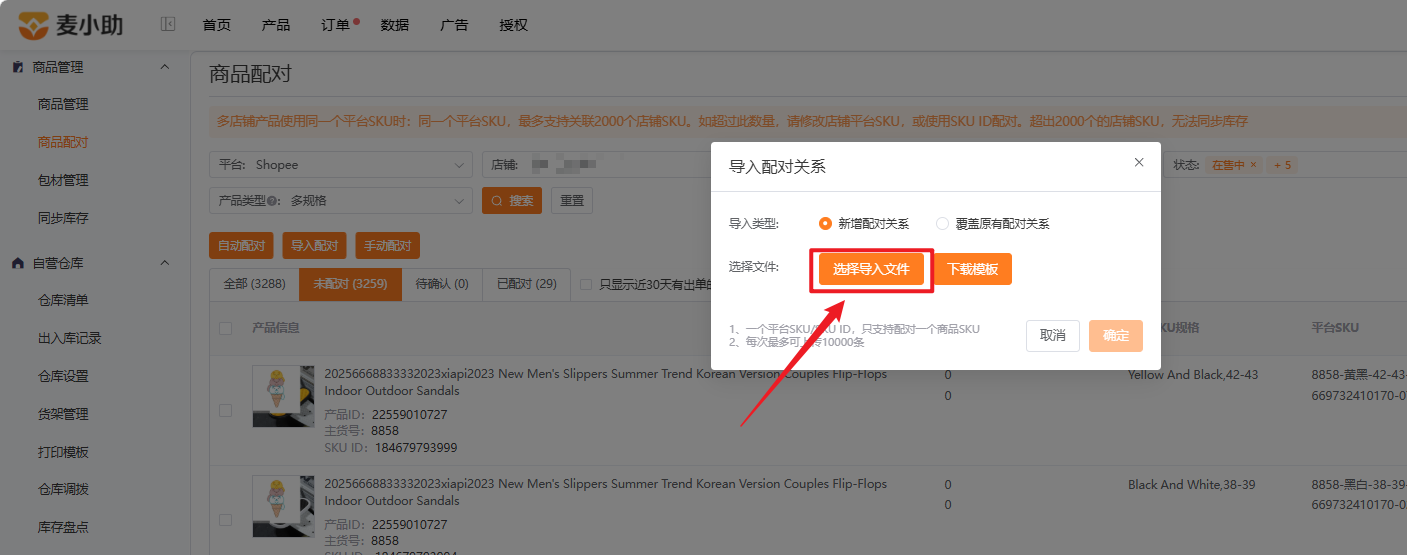The image size is (1407, 555).
Task: Toggle 只显示近30天有出单 checkbox
Action: click(x=587, y=284)
